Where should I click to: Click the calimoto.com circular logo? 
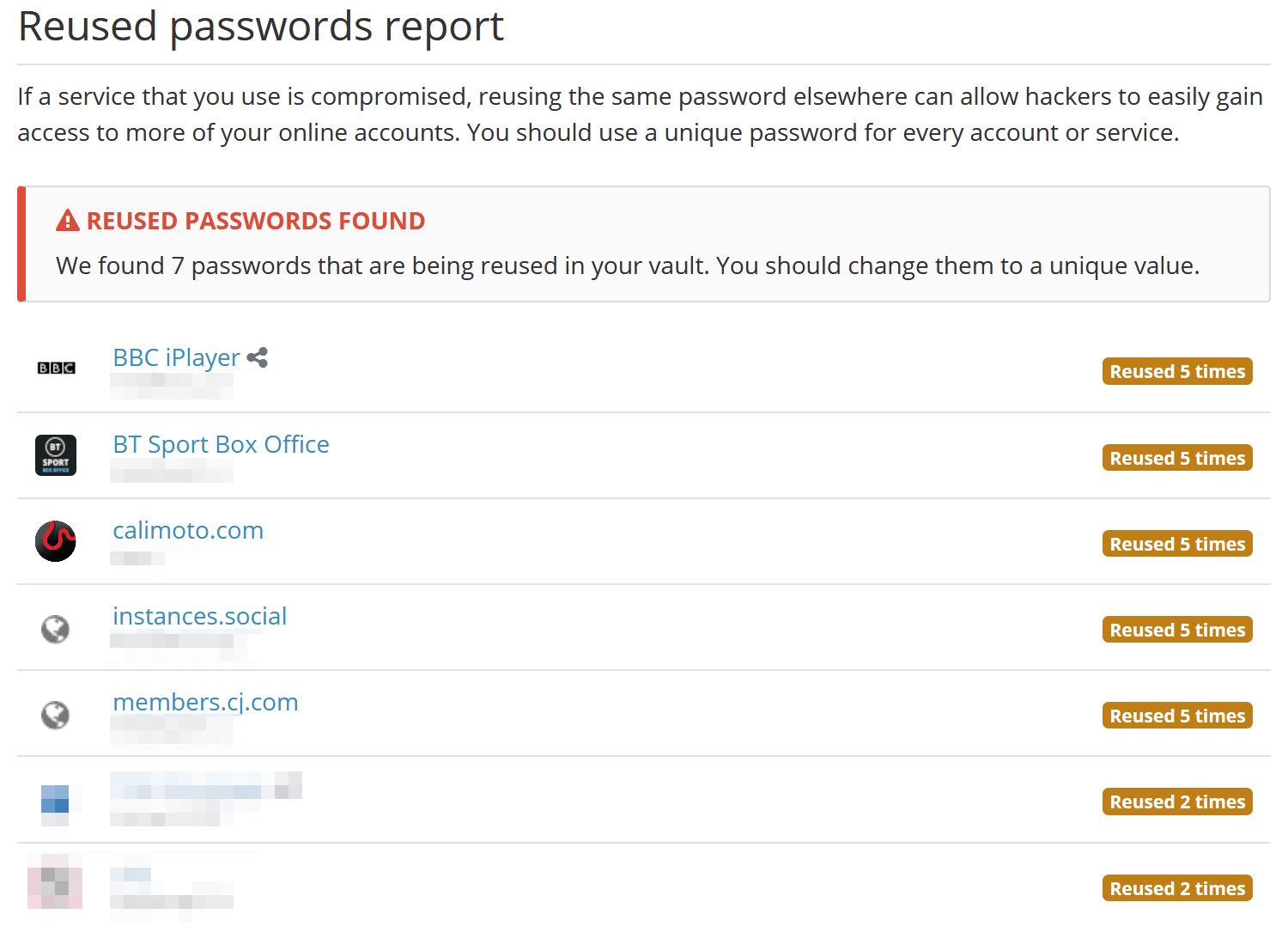[55, 541]
